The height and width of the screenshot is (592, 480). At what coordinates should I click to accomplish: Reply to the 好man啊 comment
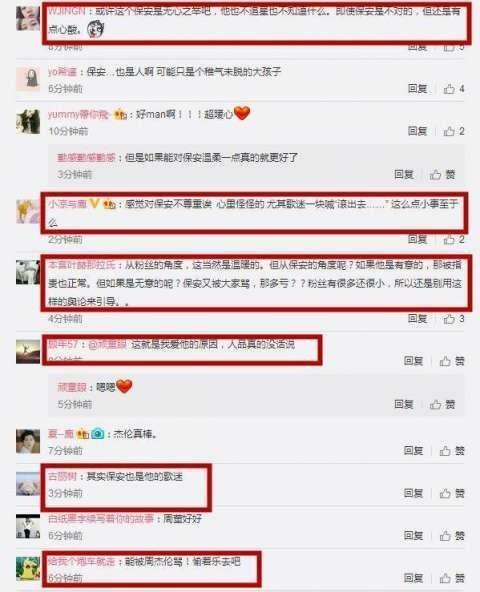pyautogui.click(x=417, y=131)
